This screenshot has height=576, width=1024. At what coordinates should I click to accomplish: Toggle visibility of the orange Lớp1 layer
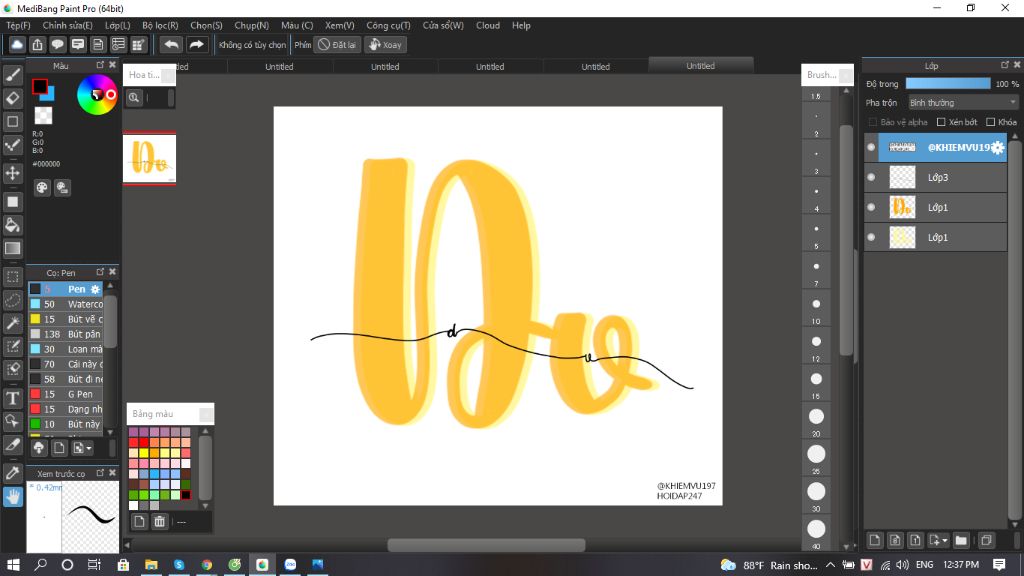point(871,208)
